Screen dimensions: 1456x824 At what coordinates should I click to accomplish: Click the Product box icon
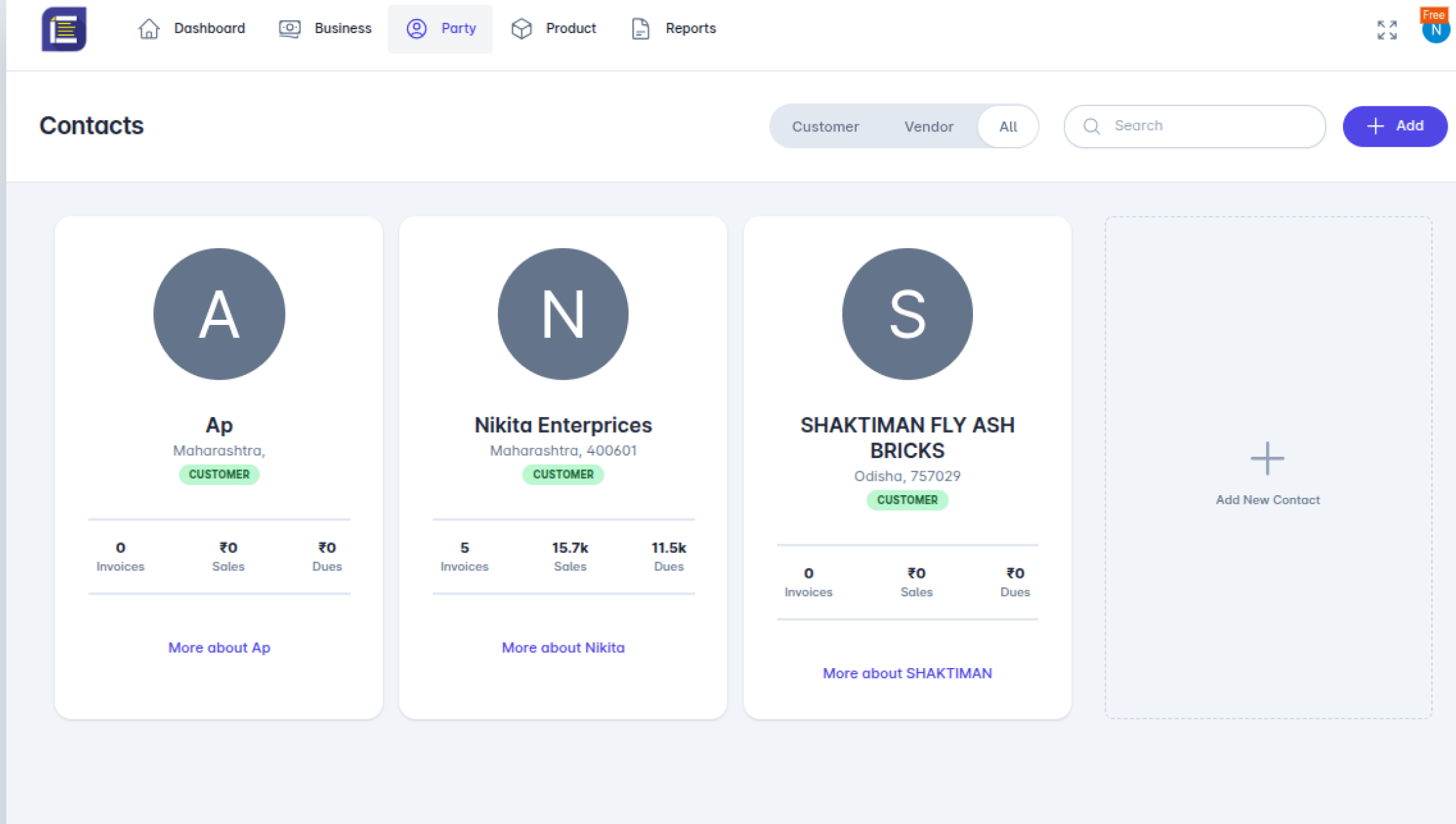point(521,29)
